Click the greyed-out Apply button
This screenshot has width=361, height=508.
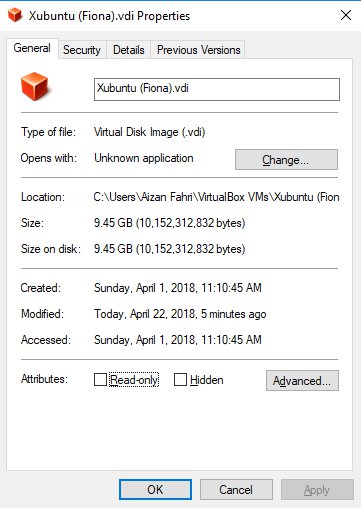(x=317, y=490)
